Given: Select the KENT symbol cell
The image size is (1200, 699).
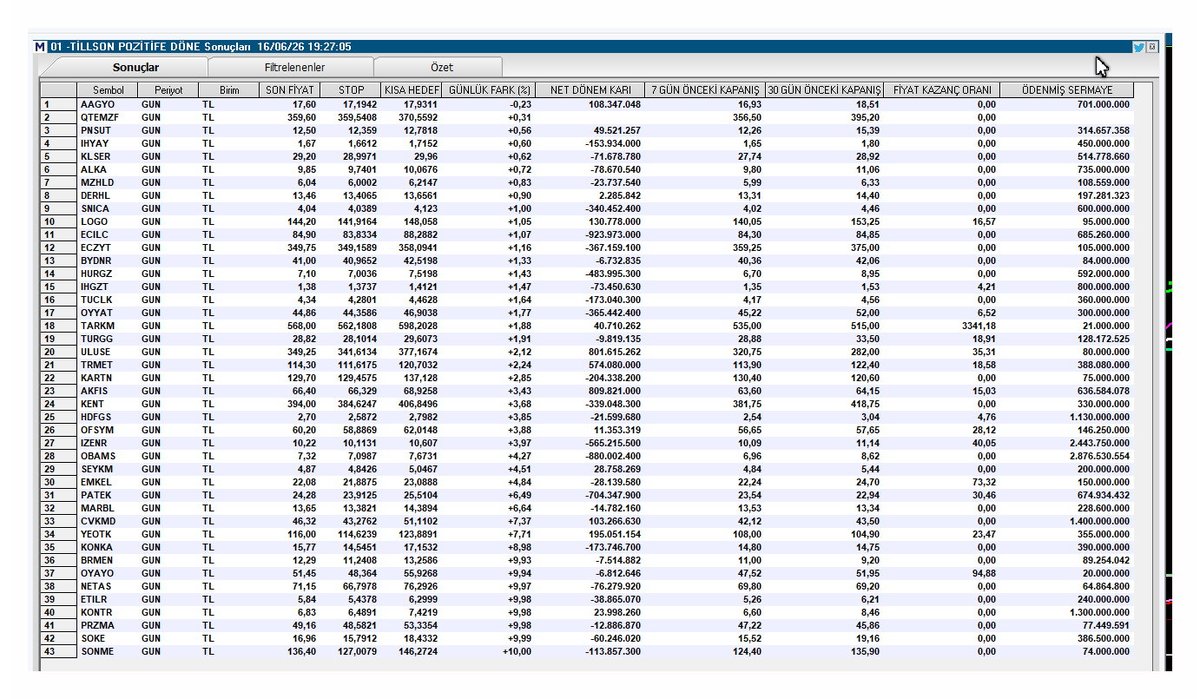Looking at the screenshot, I should click(x=108, y=404).
